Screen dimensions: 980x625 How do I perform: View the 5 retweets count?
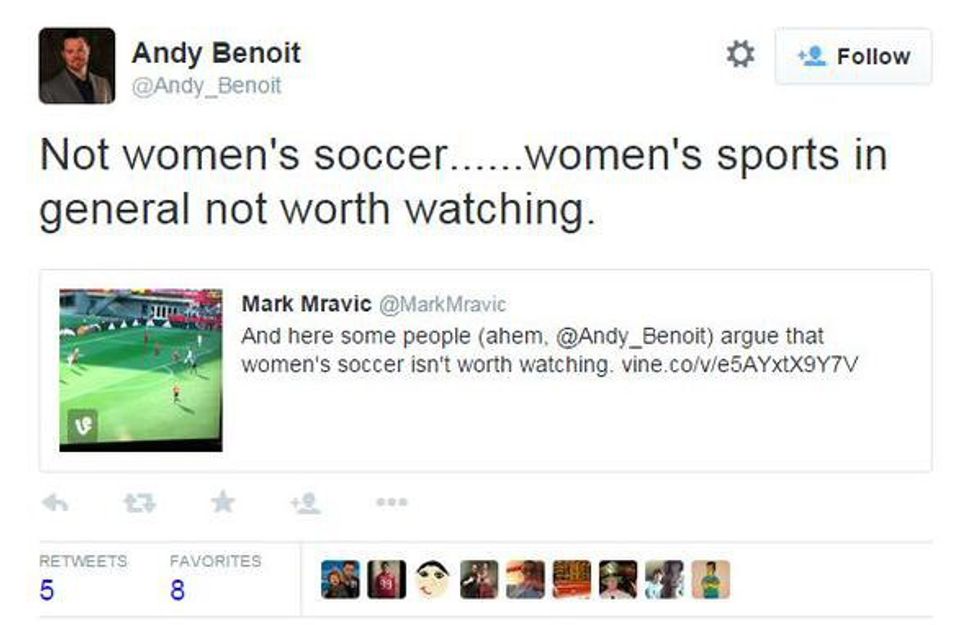coord(47,590)
